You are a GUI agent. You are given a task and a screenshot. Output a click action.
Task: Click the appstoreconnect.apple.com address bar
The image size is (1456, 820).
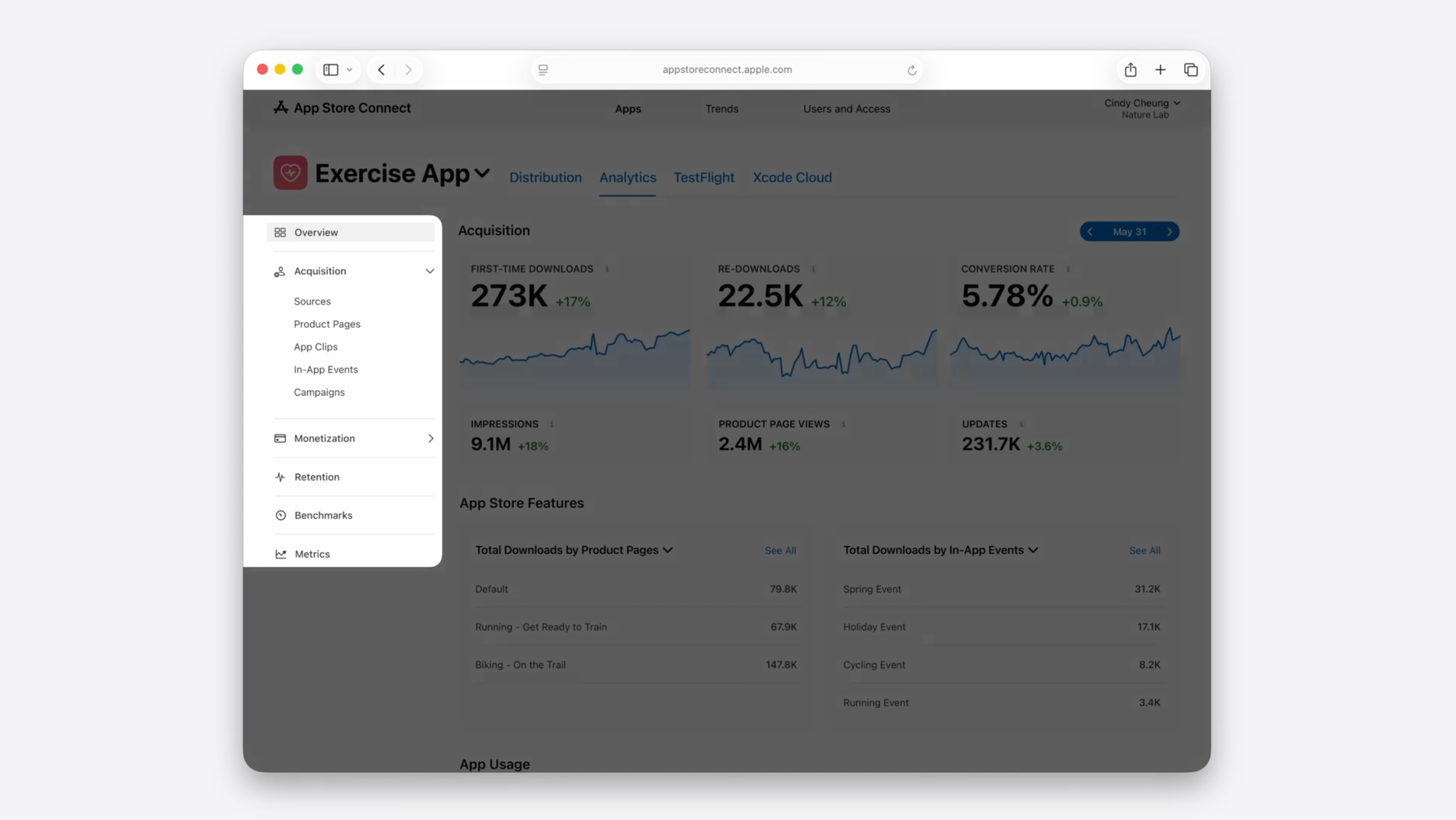(x=727, y=69)
